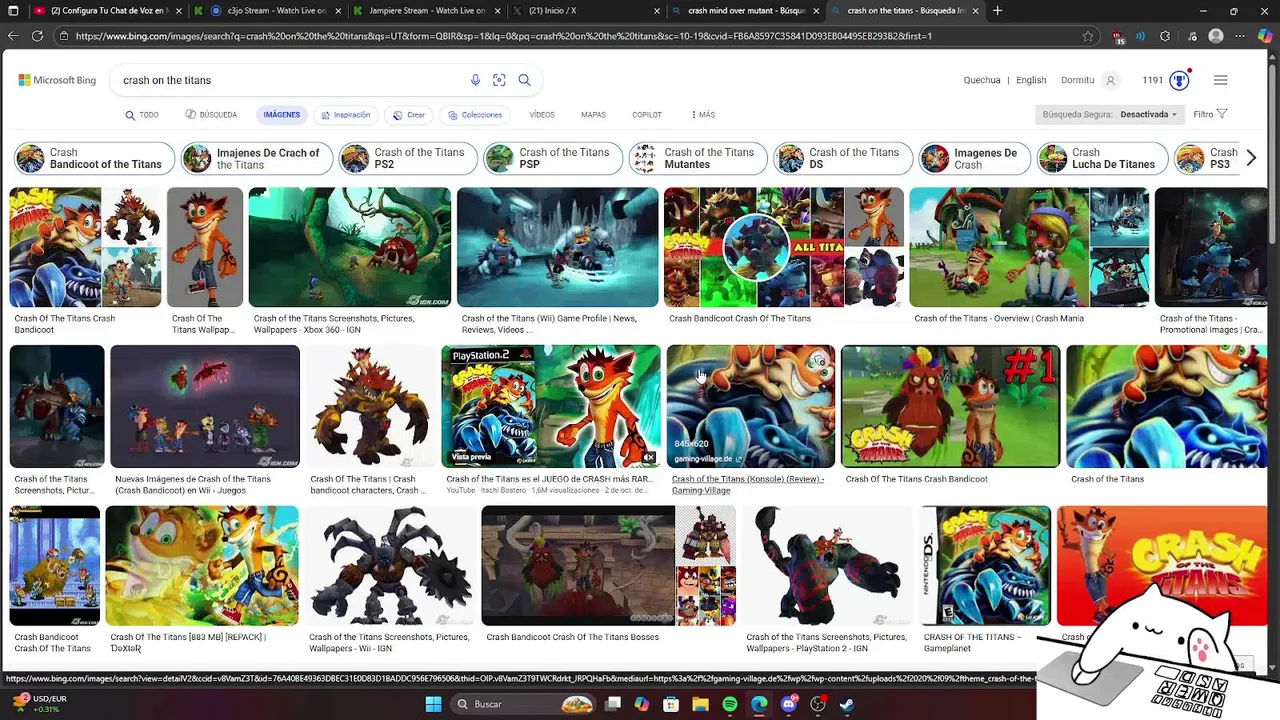Click Microsoft Bing logo
The height and width of the screenshot is (720, 1280).
tap(57, 80)
